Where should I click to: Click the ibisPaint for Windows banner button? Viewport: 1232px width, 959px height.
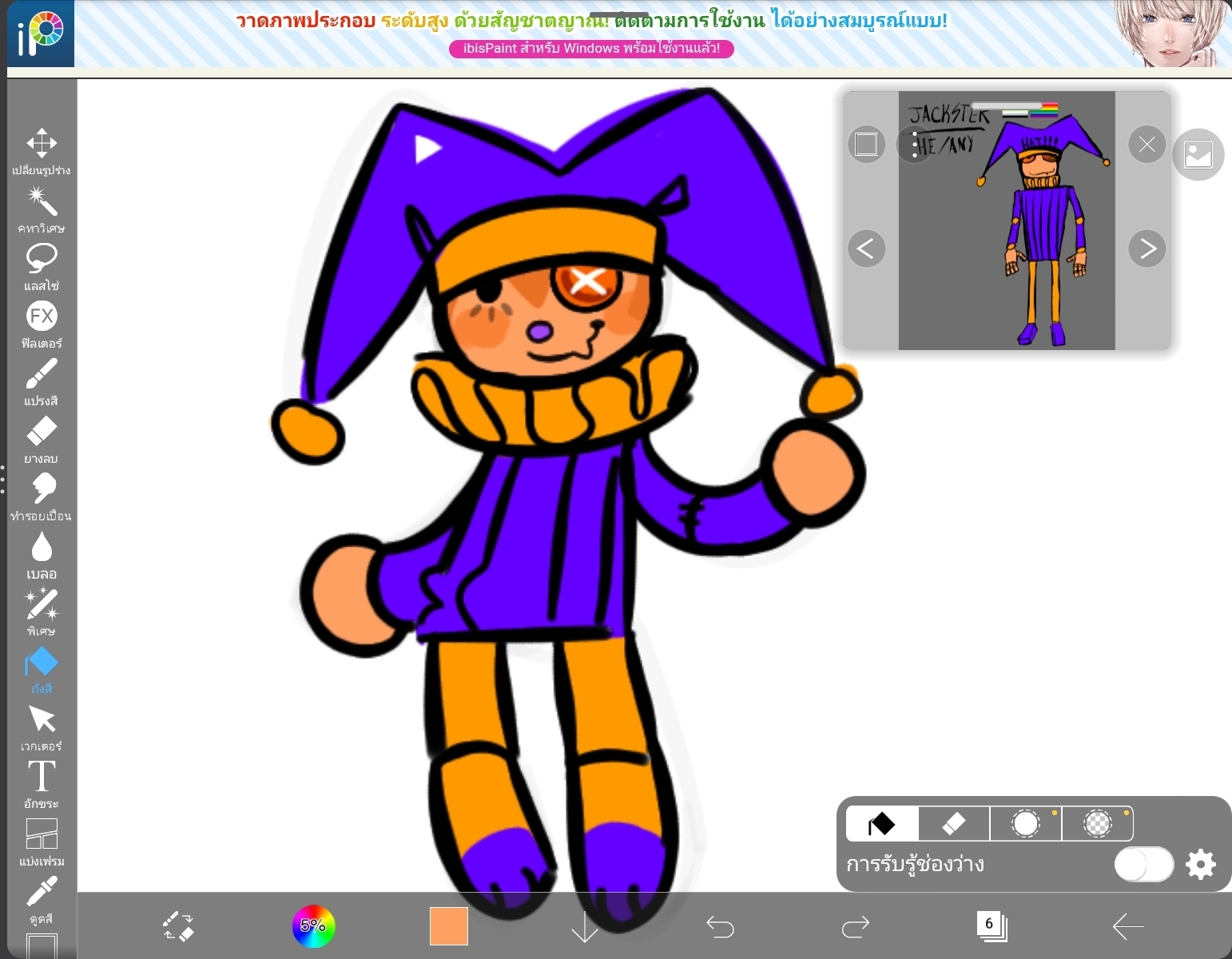[x=591, y=49]
